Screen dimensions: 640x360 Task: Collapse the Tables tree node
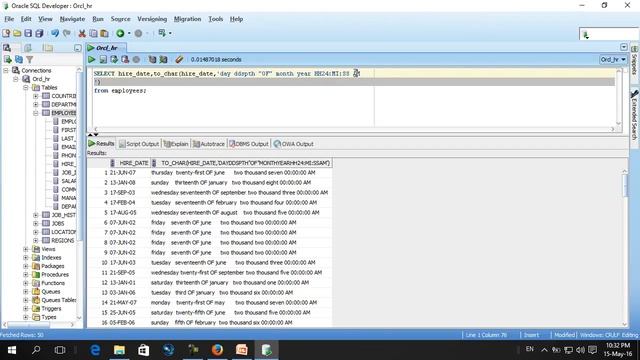click(26, 87)
